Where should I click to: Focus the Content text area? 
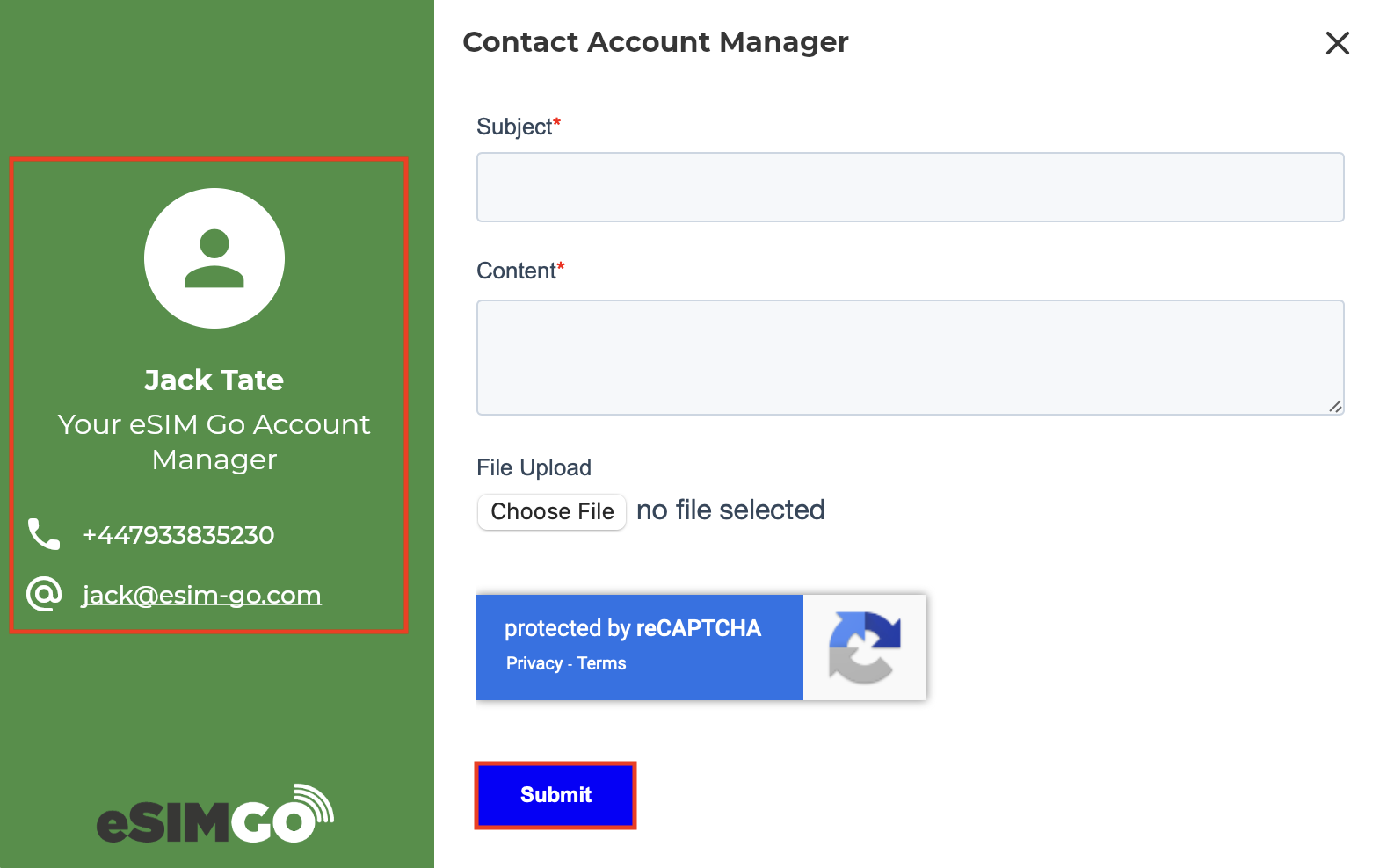pyautogui.click(x=911, y=358)
